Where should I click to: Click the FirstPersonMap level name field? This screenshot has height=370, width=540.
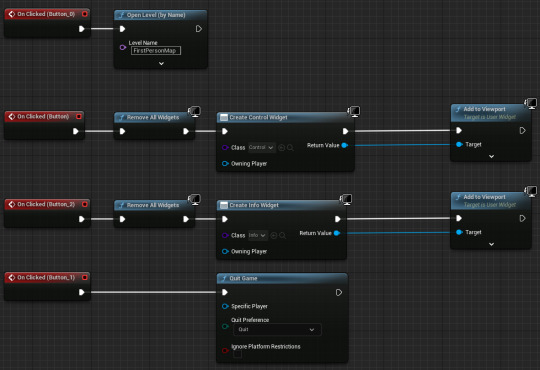[156, 51]
